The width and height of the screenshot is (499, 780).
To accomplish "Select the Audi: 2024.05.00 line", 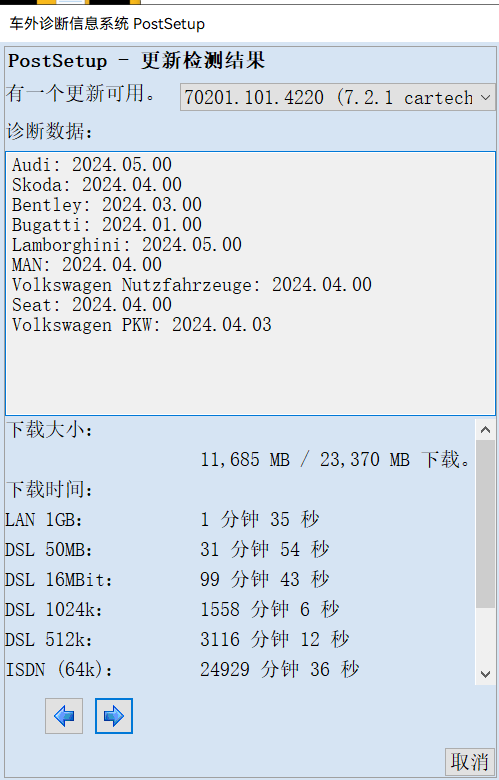I will (x=92, y=165).
